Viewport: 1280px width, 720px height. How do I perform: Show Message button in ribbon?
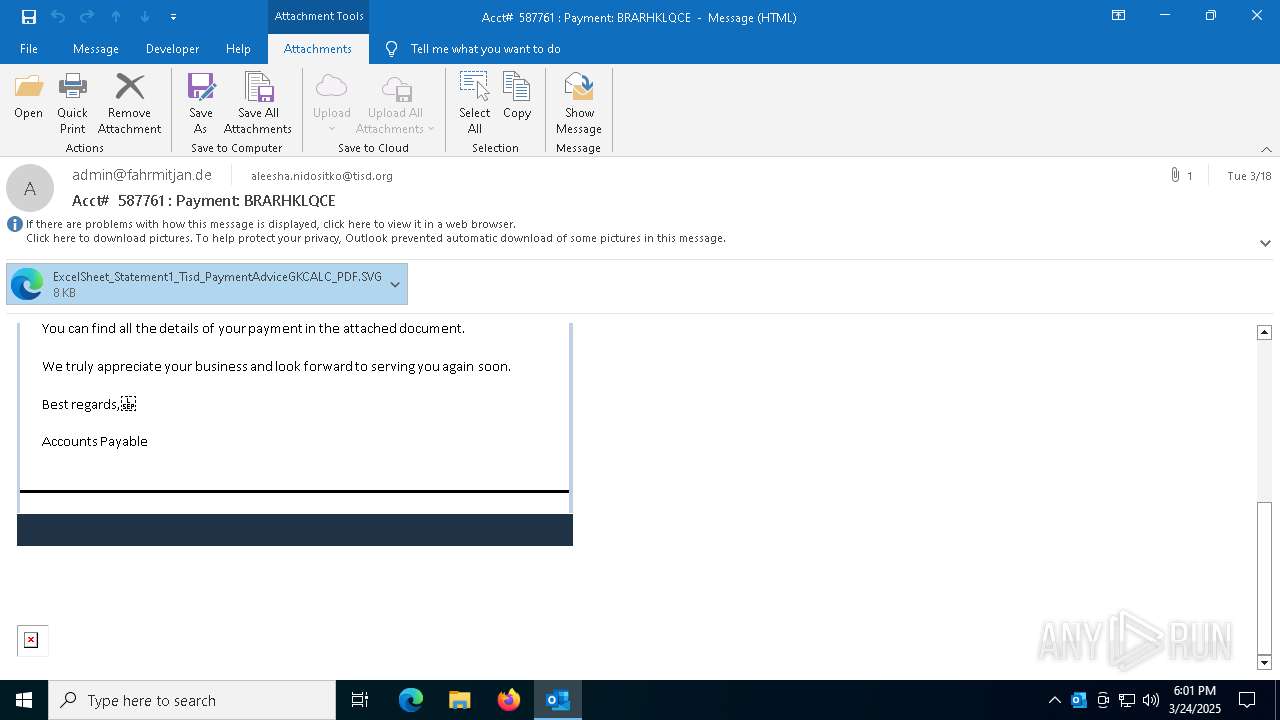point(579,103)
